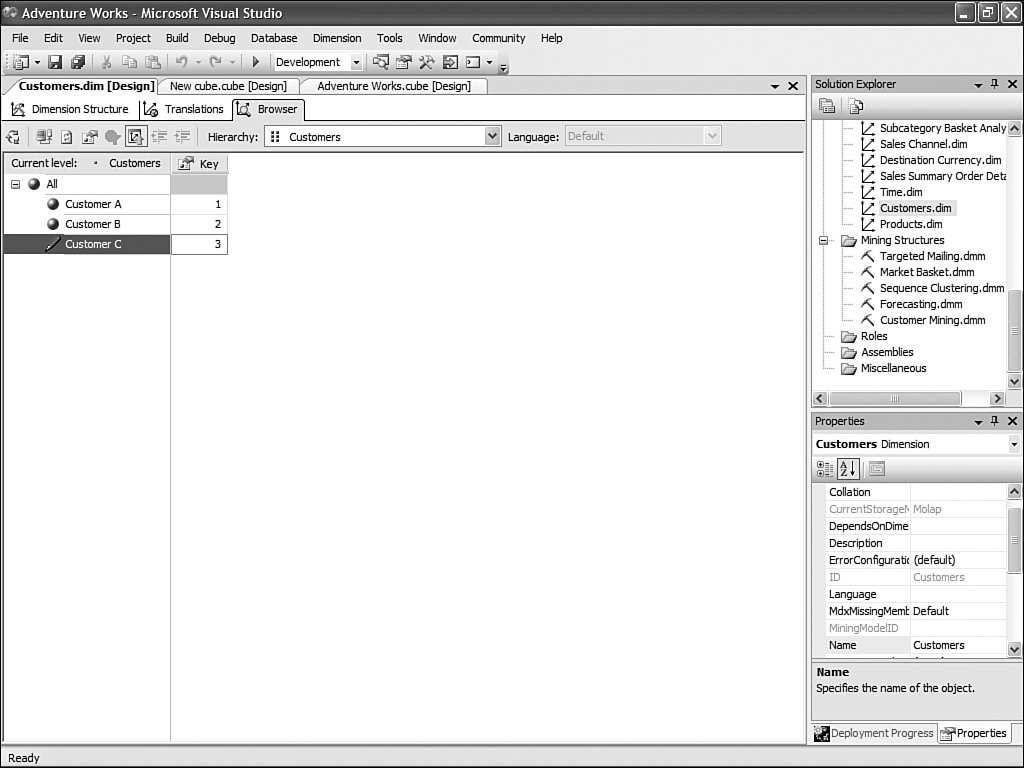The height and width of the screenshot is (768, 1024).
Task: Click the Copy icon in the main toolbar
Action: click(x=129, y=62)
